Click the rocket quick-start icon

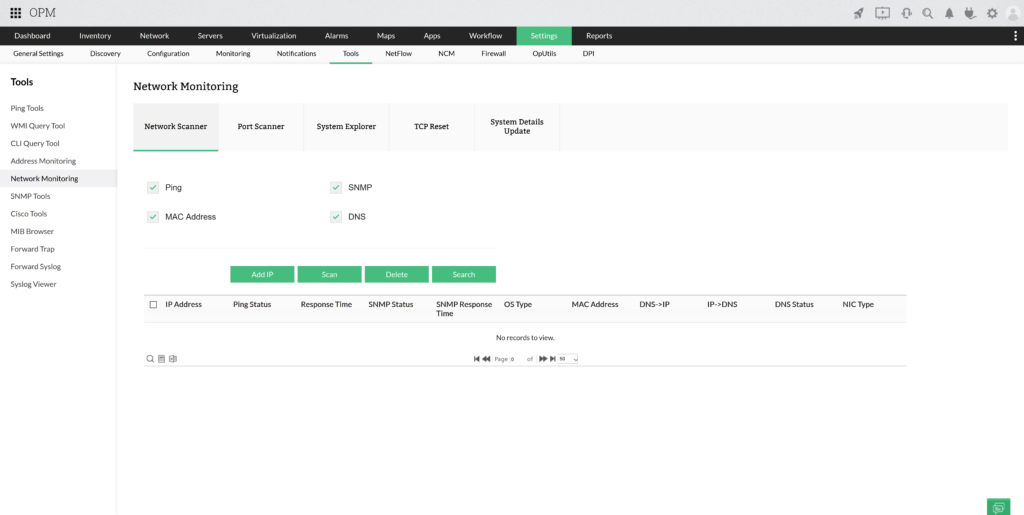[858, 13]
